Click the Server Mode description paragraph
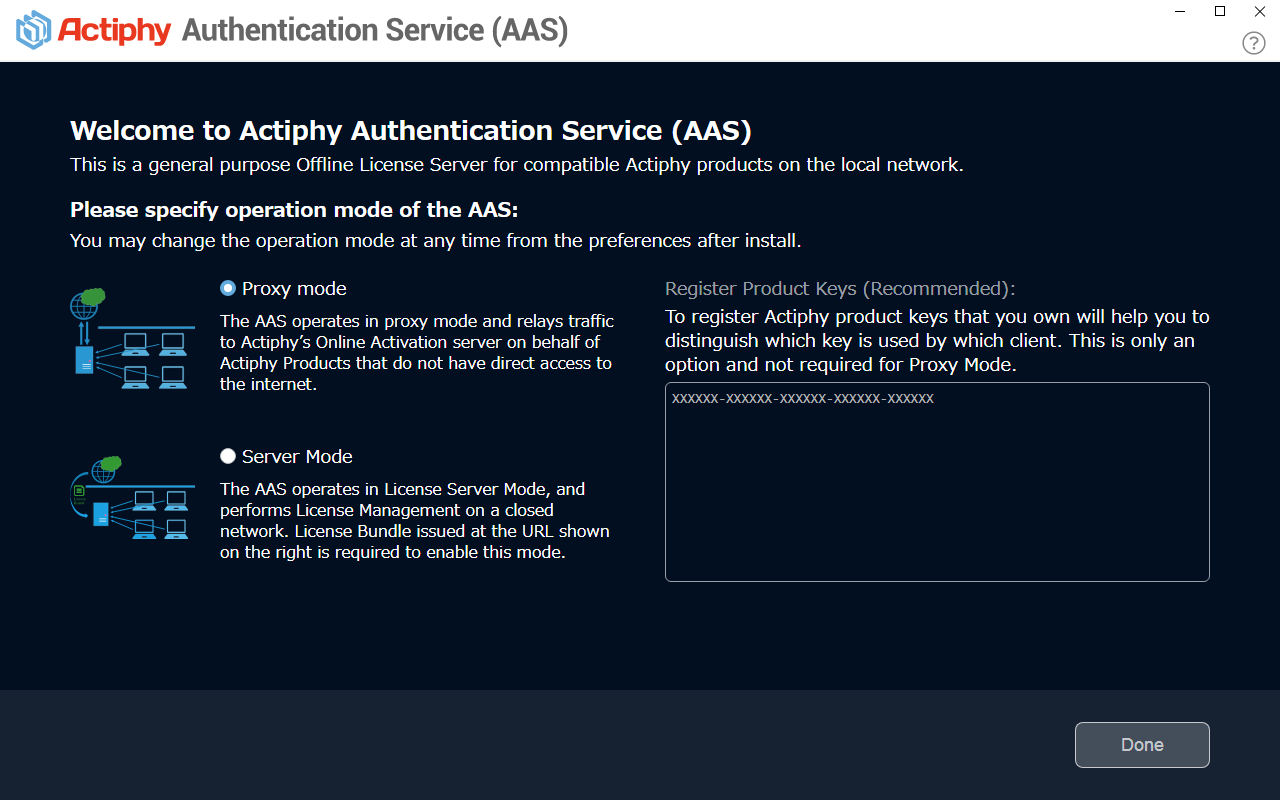The height and width of the screenshot is (800, 1280). [415, 520]
